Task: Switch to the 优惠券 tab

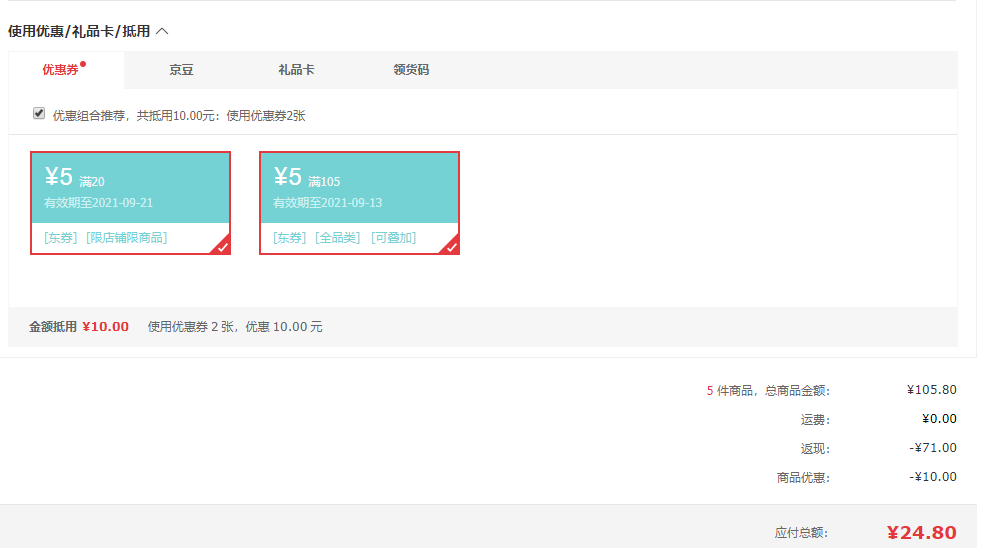Action: click(60, 70)
